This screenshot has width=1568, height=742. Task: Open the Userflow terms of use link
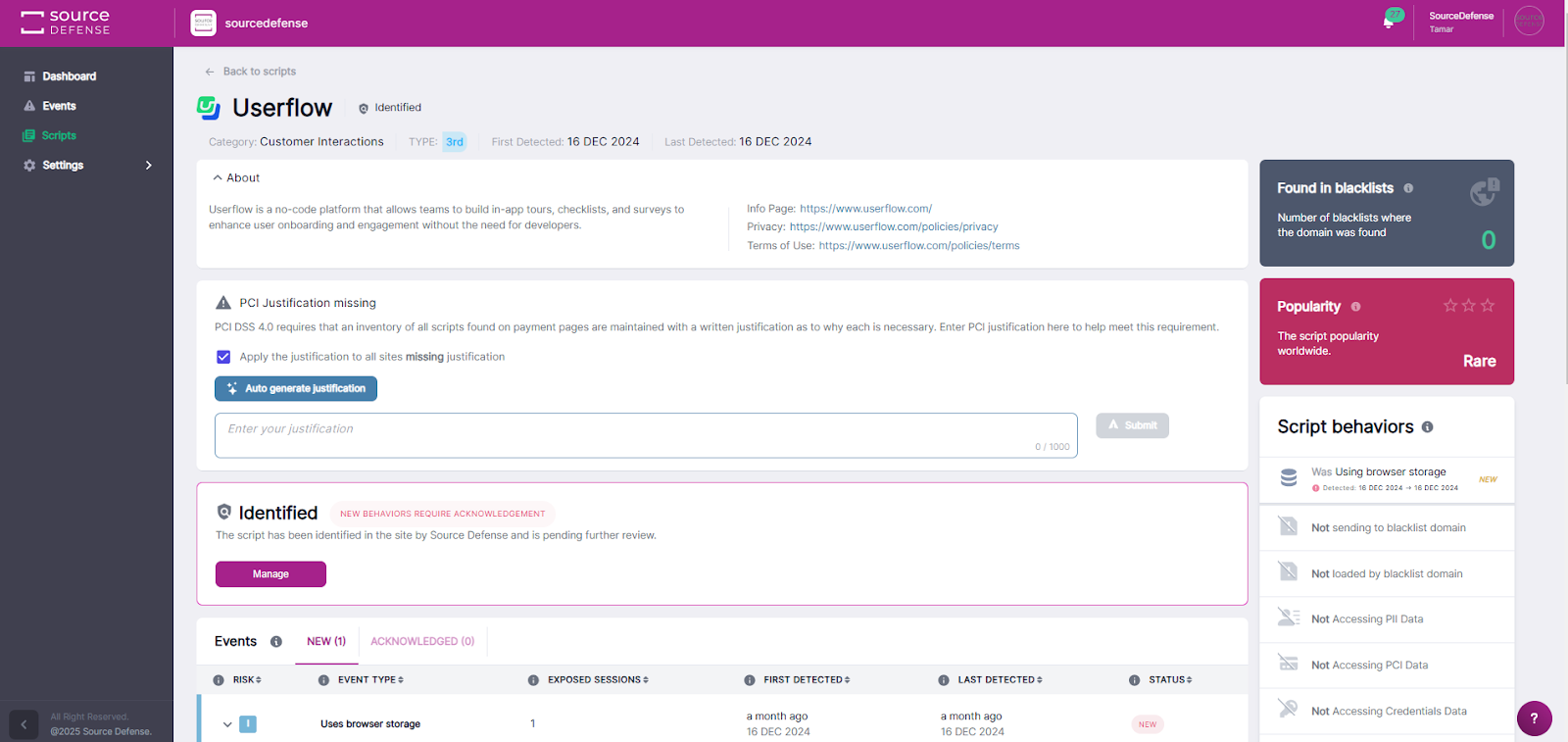pyautogui.click(x=919, y=246)
